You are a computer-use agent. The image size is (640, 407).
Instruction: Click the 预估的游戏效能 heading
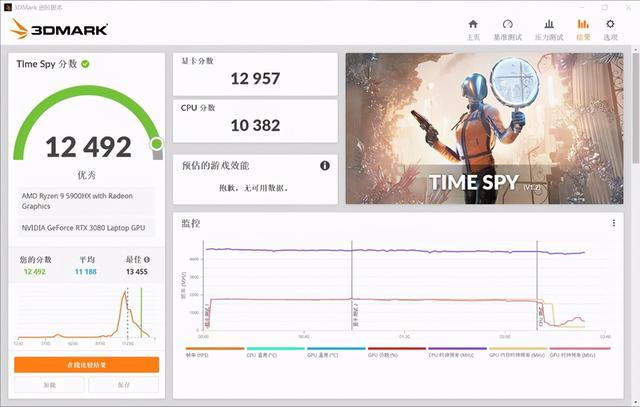pos(216,165)
